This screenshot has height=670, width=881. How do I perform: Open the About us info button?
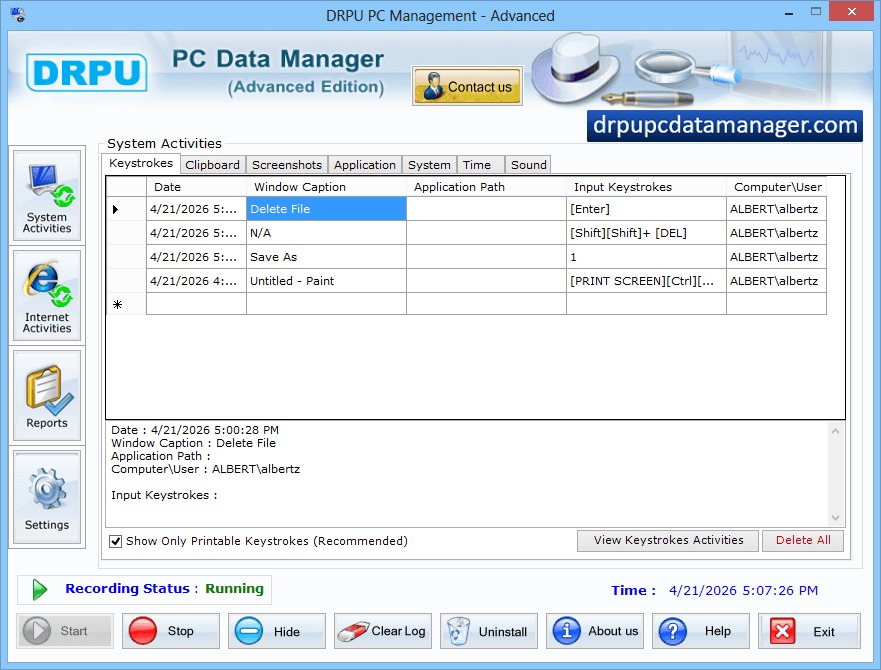[x=595, y=631]
